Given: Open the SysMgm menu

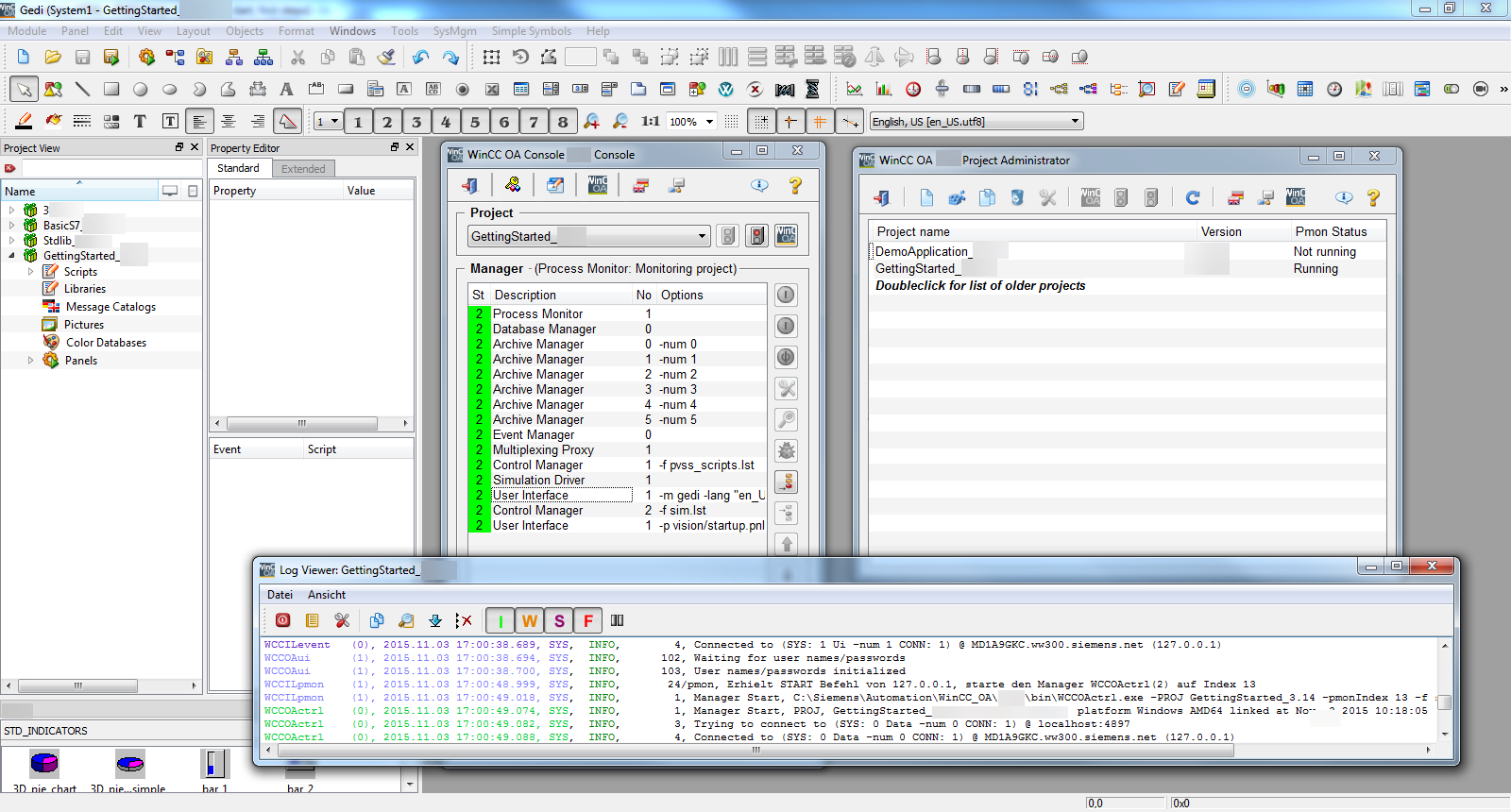Looking at the screenshot, I should coord(454,31).
